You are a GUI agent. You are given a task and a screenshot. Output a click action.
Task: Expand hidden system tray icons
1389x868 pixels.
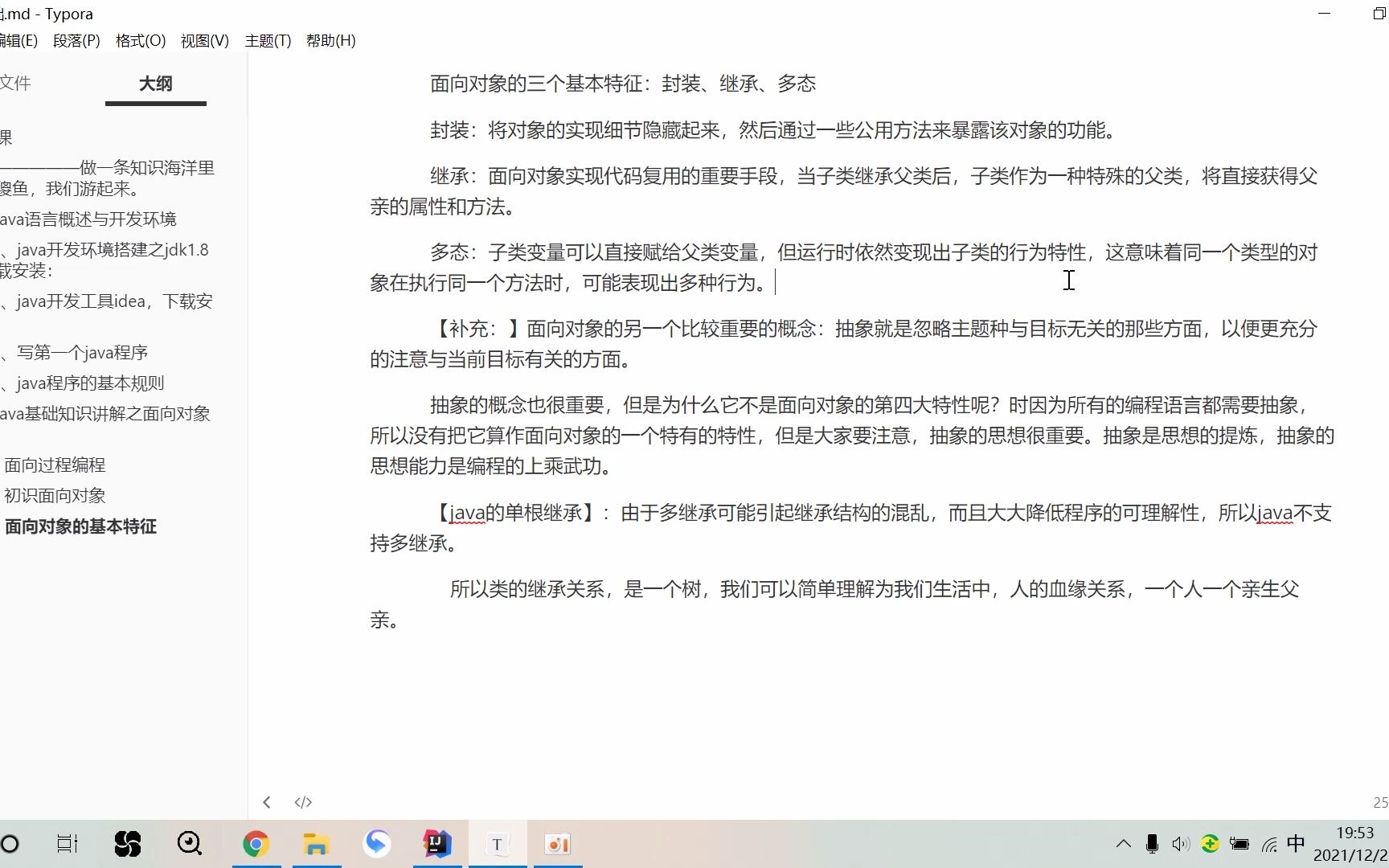point(1123,844)
